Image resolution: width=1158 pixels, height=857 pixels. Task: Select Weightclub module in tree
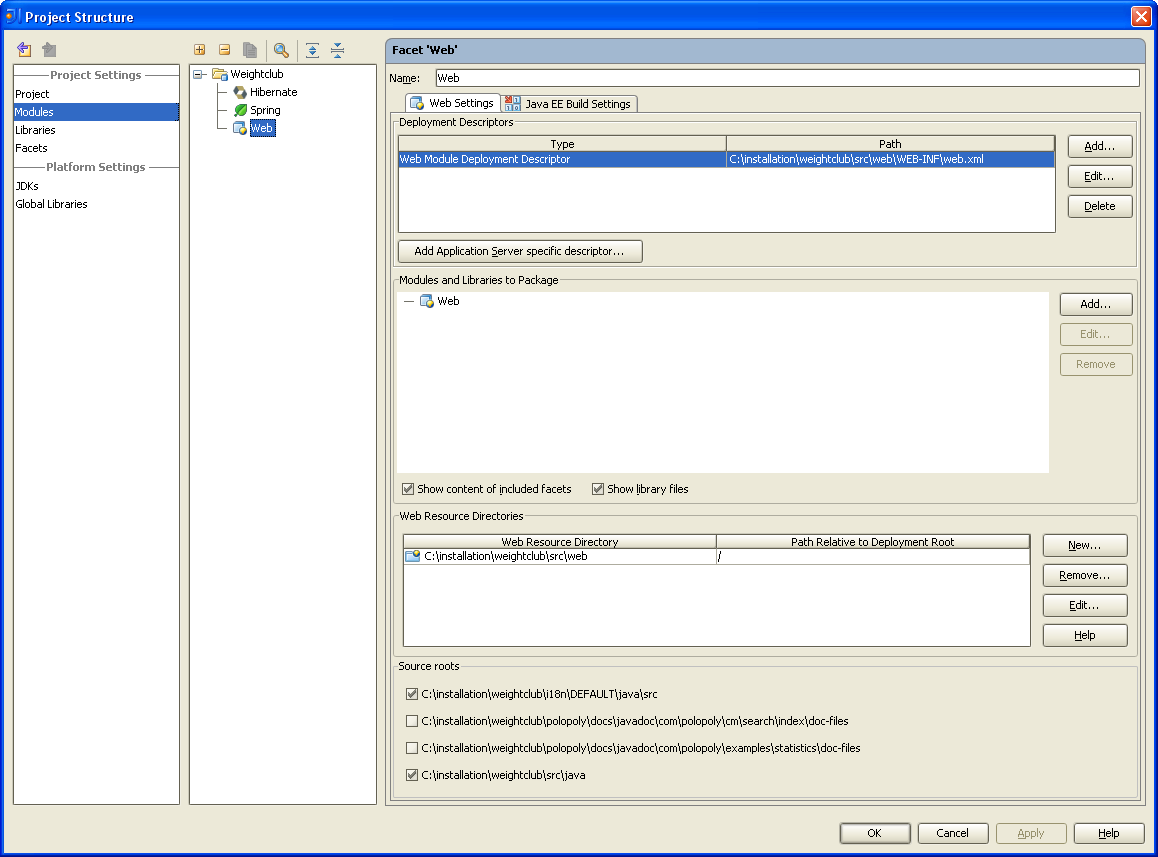click(257, 74)
